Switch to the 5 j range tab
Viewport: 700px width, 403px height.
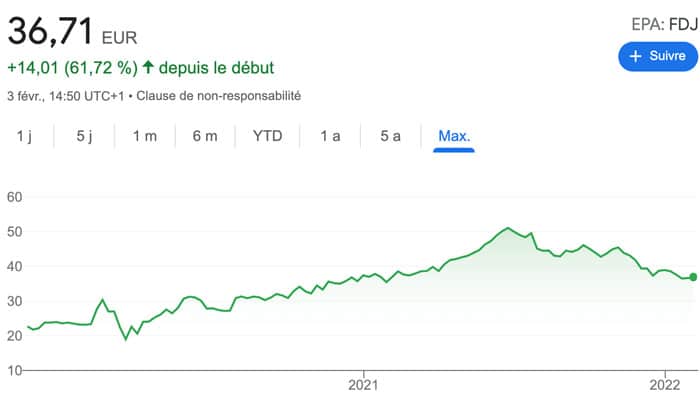tap(84, 136)
